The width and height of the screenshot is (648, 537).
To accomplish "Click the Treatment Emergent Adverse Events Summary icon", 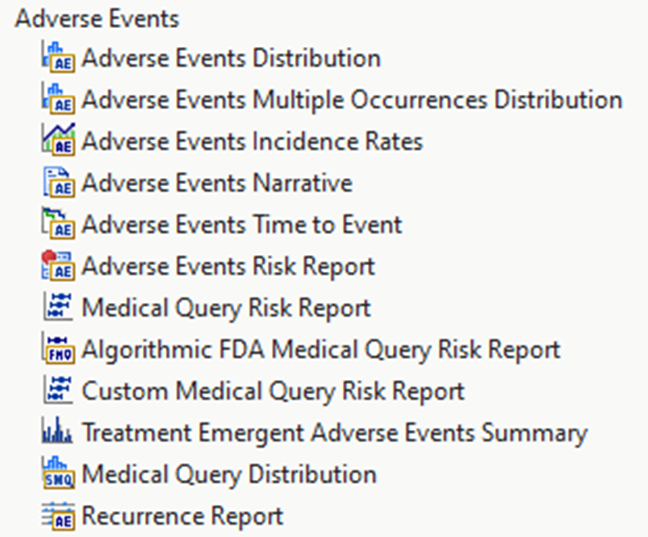I will point(58,433).
